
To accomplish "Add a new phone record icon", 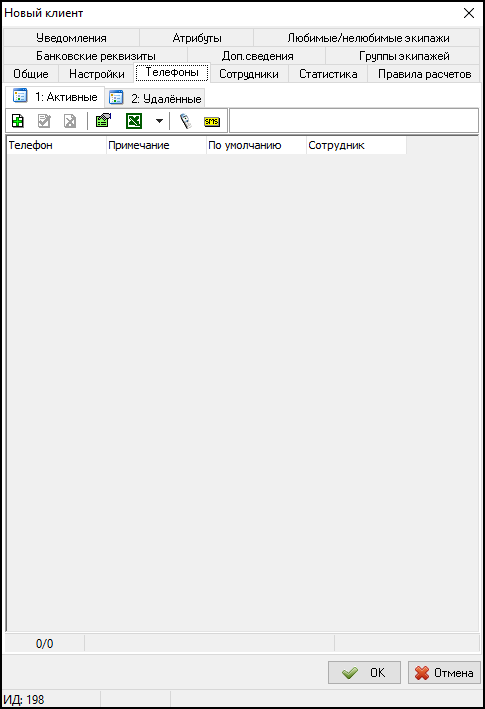I will (18, 121).
